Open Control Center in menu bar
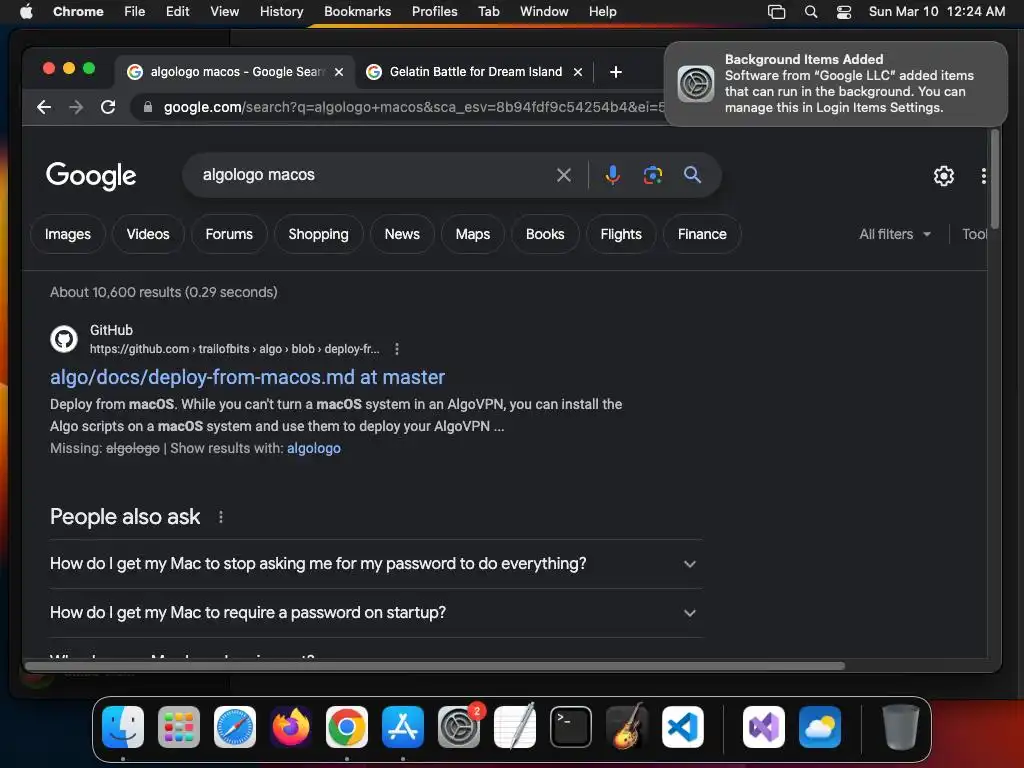Image resolution: width=1024 pixels, height=768 pixels. pos(844,12)
